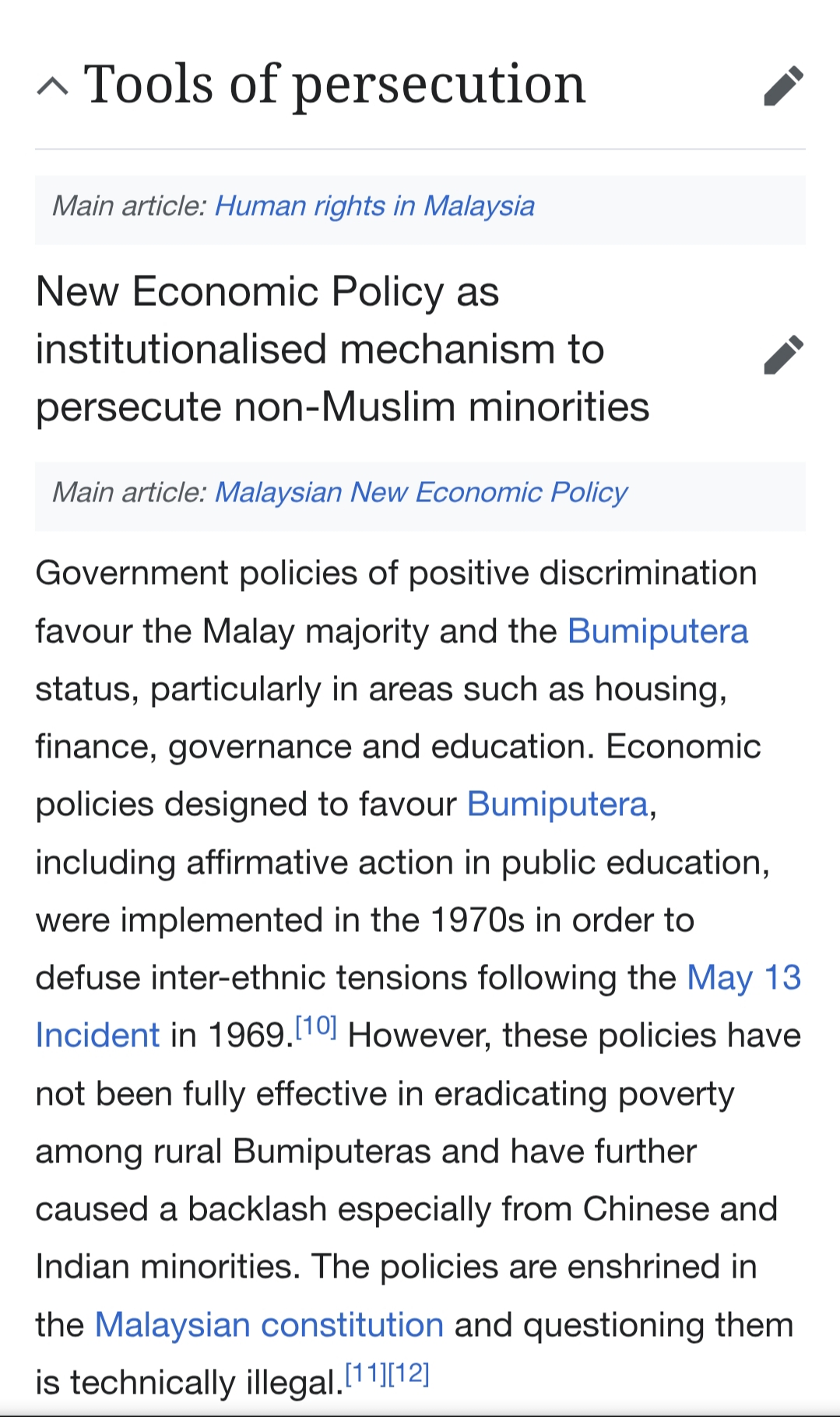840x1417 pixels.
Task: Open reference footnote [12]
Action: pos(409,1373)
